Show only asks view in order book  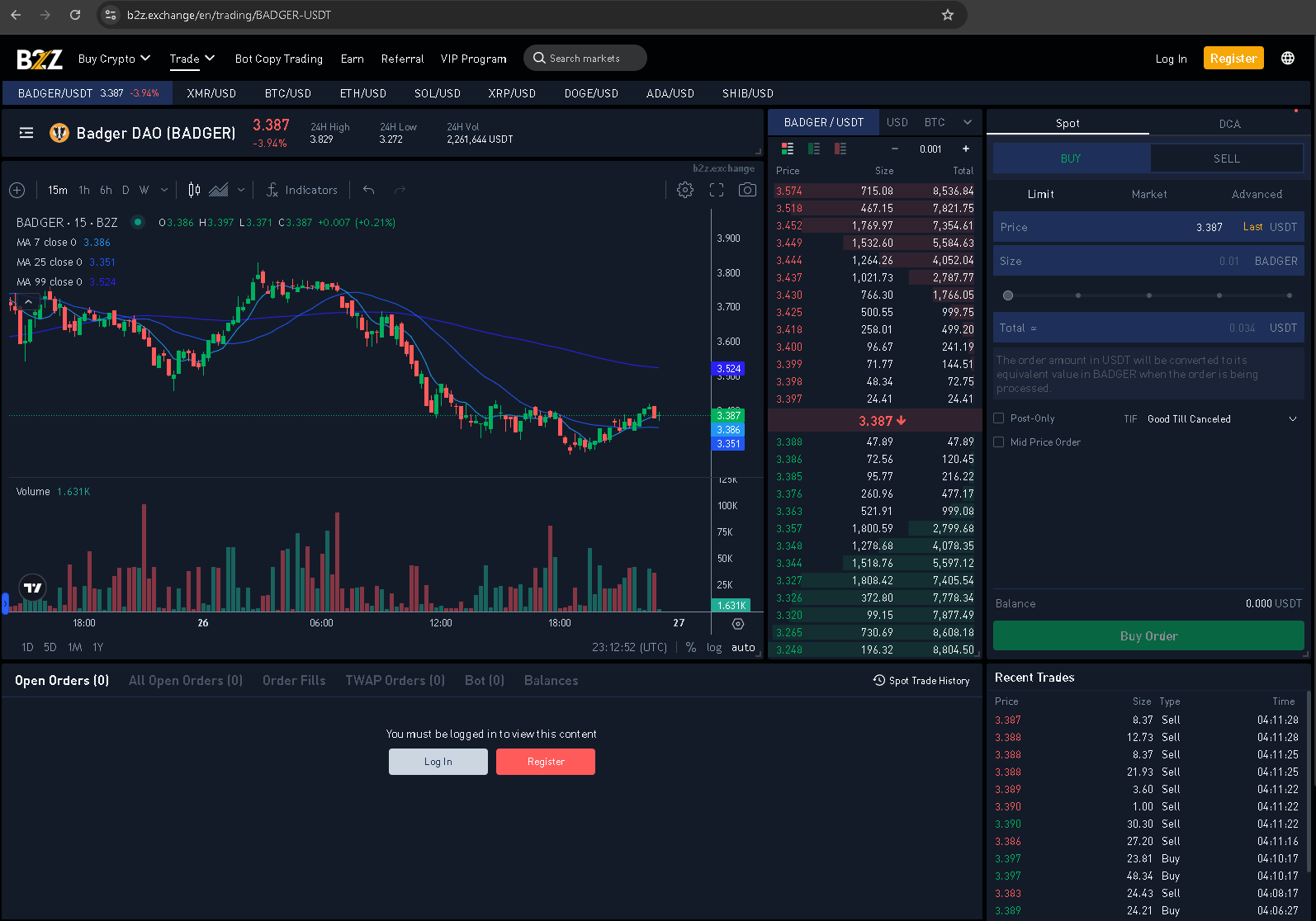[840, 149]
